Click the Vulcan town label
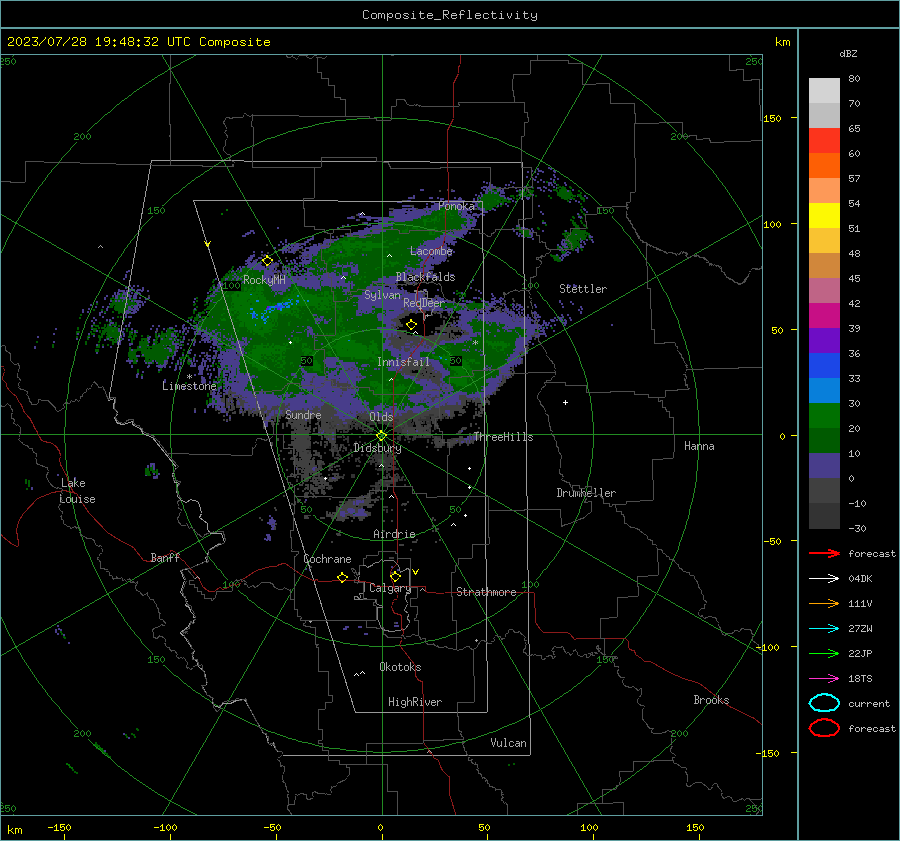The image size is (900, 841). coord(508,743)
